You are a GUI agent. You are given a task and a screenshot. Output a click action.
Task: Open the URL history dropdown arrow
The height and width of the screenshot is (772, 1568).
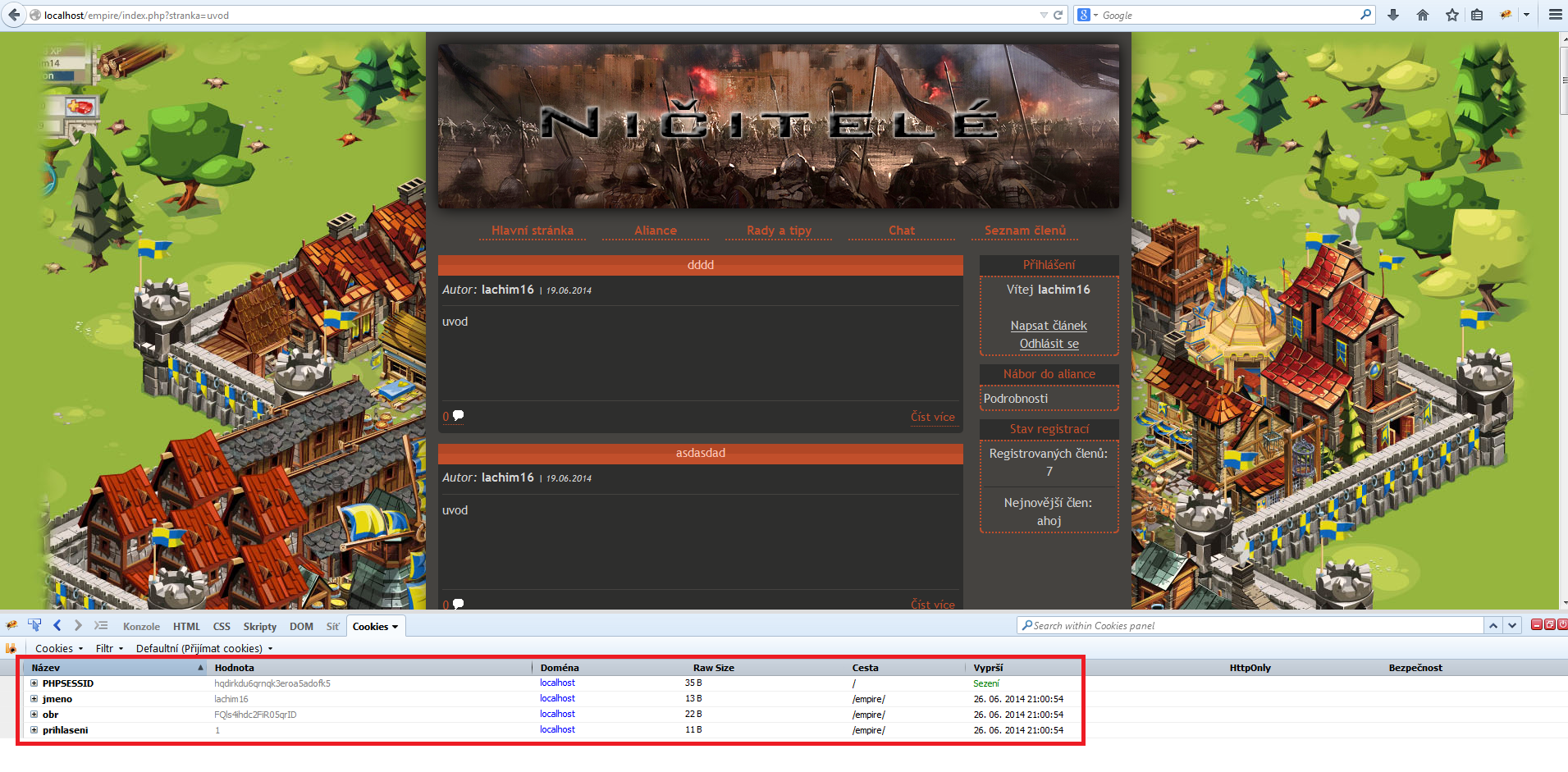point(1044,15)
